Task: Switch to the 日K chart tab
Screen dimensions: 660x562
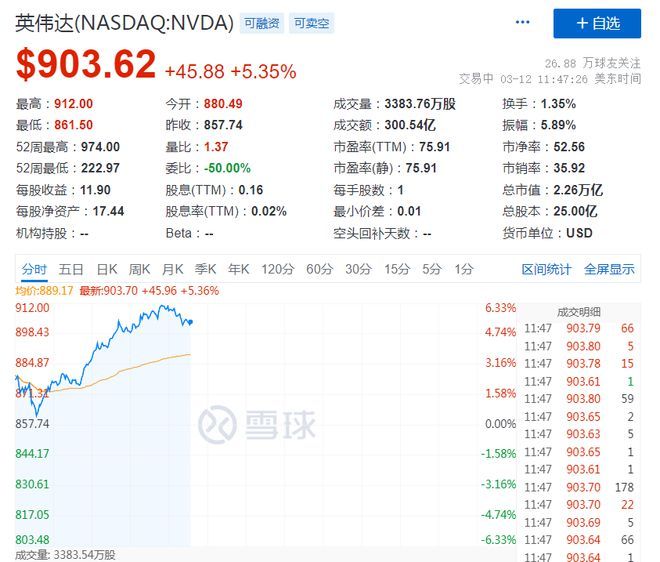Action: pyautogui.click(x=107, y=269)
